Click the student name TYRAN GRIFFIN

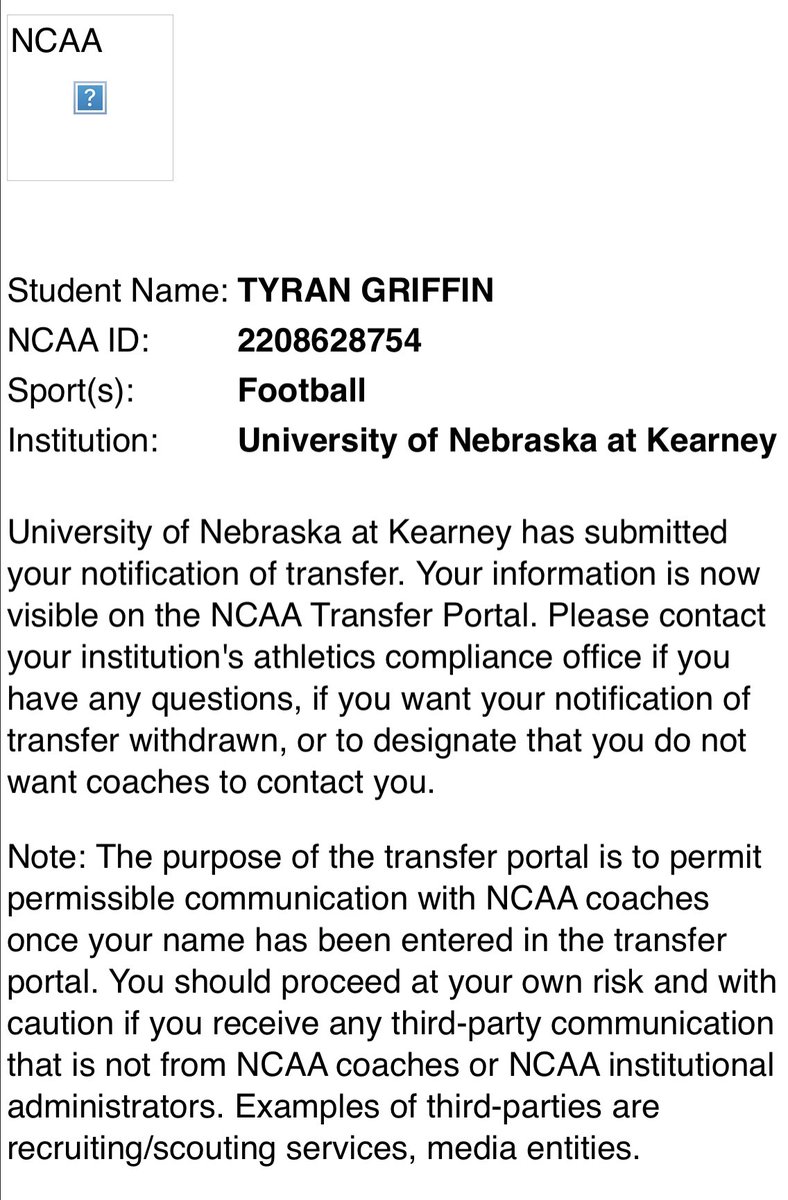[365, 291]
